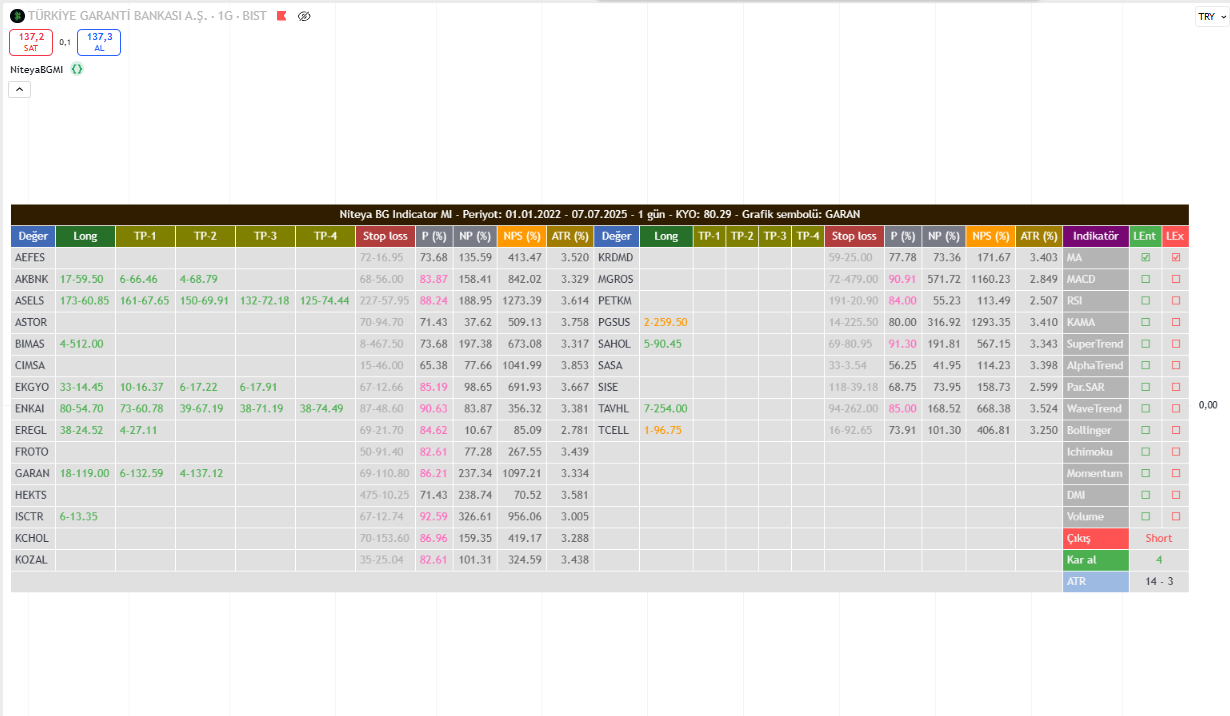Image resolution: width=1230 pixels, height=716 pixels.
Task: Open NiteyaBGMI source code braces icon
Action: coord(77,69)
